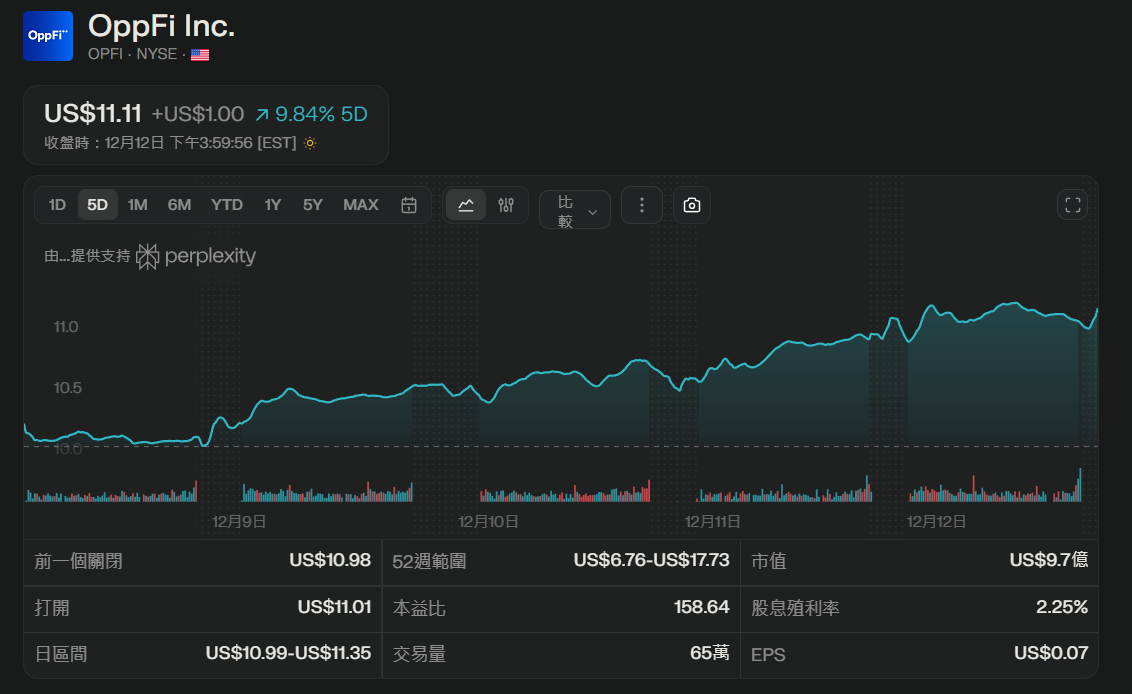This screenshot has width=1132, height=694.
Task: Click the 前一個關閉 label
Action: (x=79, y=561)
